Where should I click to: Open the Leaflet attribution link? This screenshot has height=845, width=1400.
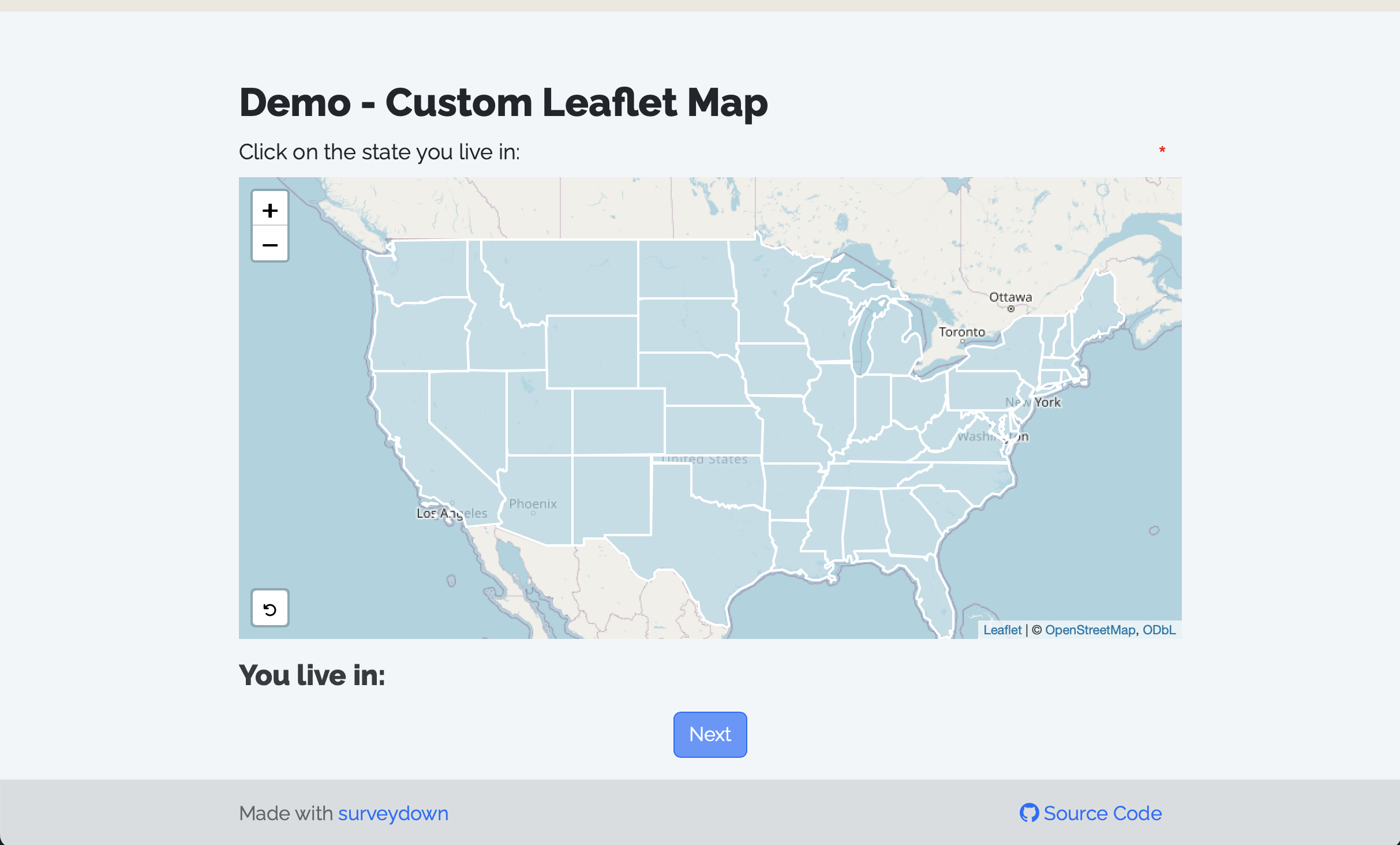[1002, 630]
